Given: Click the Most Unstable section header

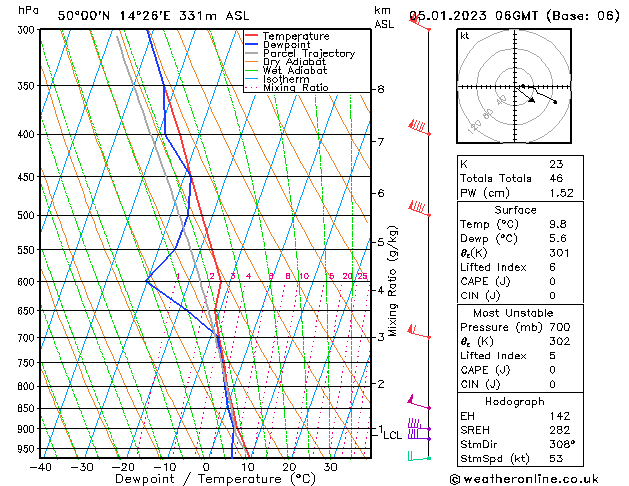Looking at the screenshot, I should click(x=513, y=313).
